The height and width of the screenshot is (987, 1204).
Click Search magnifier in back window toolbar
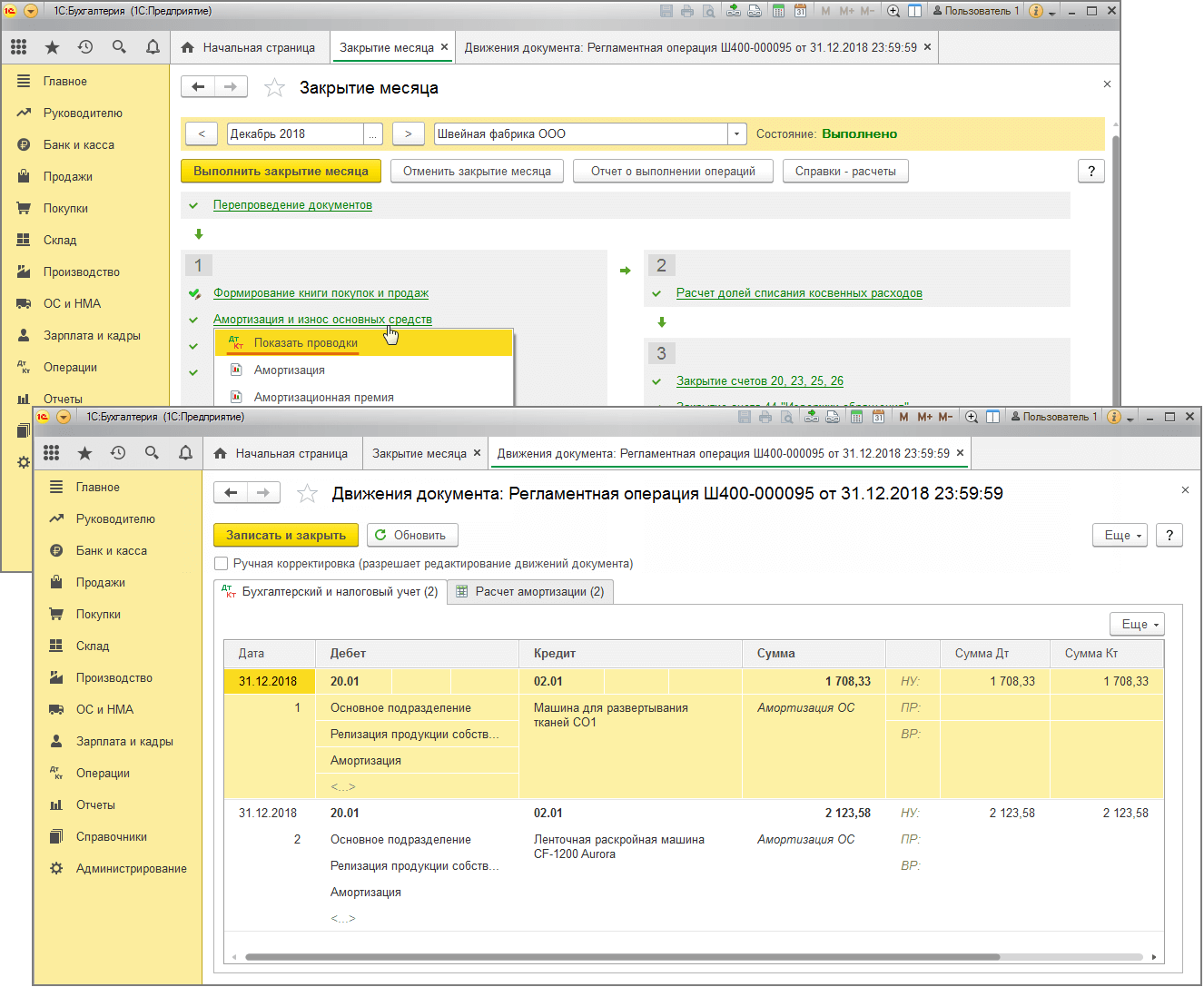pos(119,47)
